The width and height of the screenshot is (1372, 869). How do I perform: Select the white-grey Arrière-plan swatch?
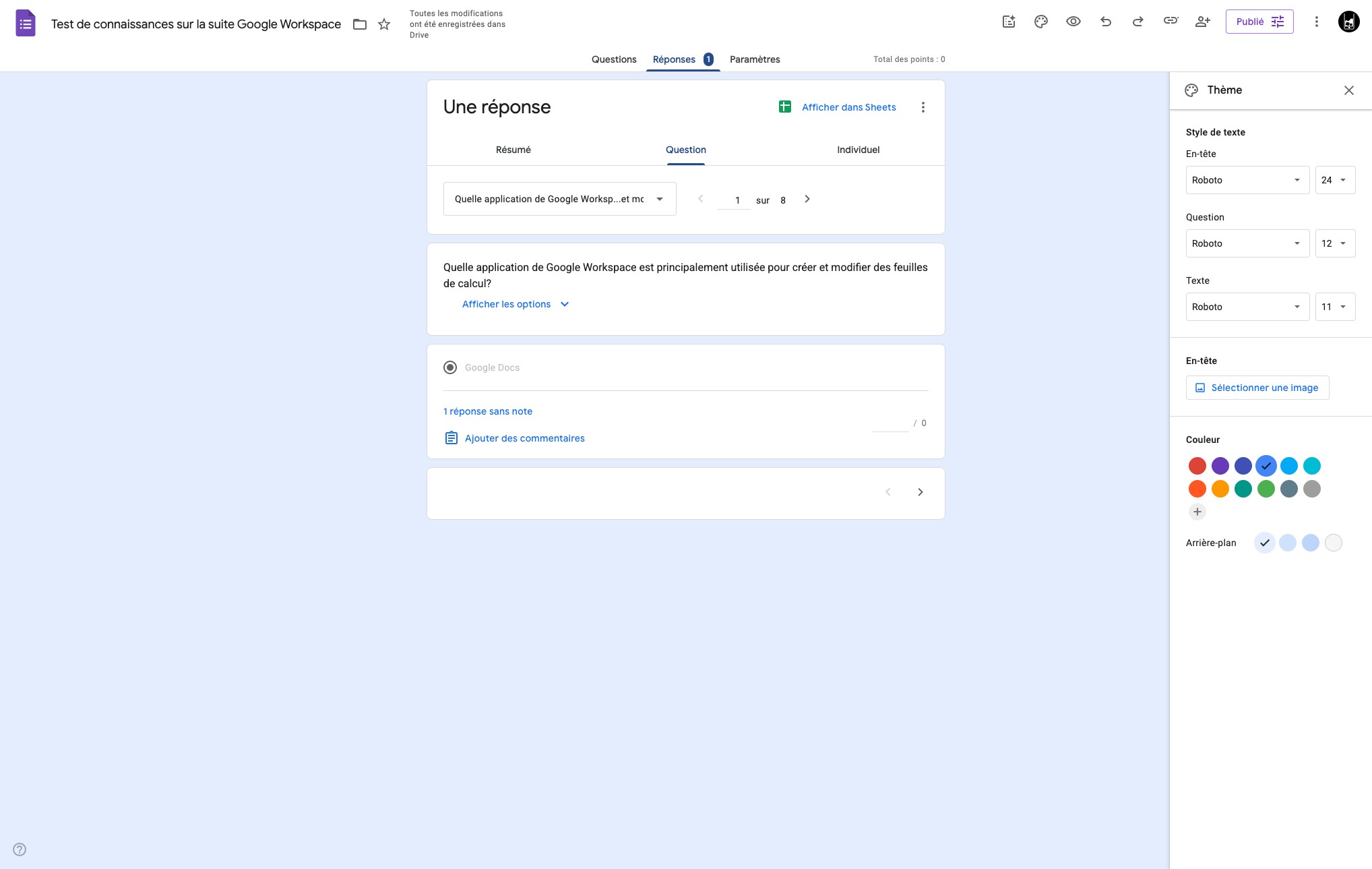(x=1334, y=543)
